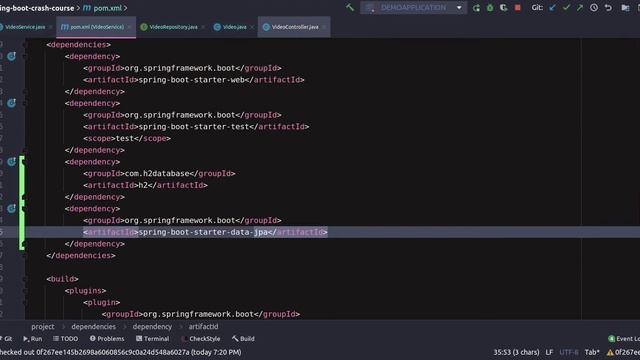Open the CheckStyle tool window
This screenshot has height=360, width=640.
coord(200,339)
